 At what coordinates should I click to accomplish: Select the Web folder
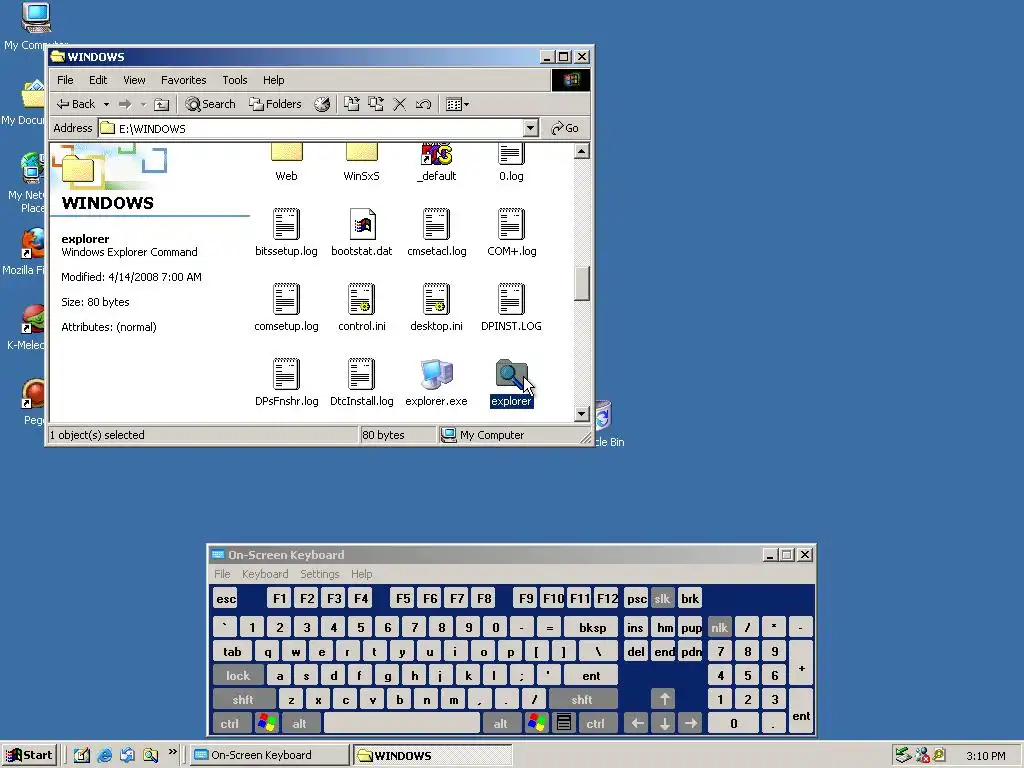coord(286,162)
